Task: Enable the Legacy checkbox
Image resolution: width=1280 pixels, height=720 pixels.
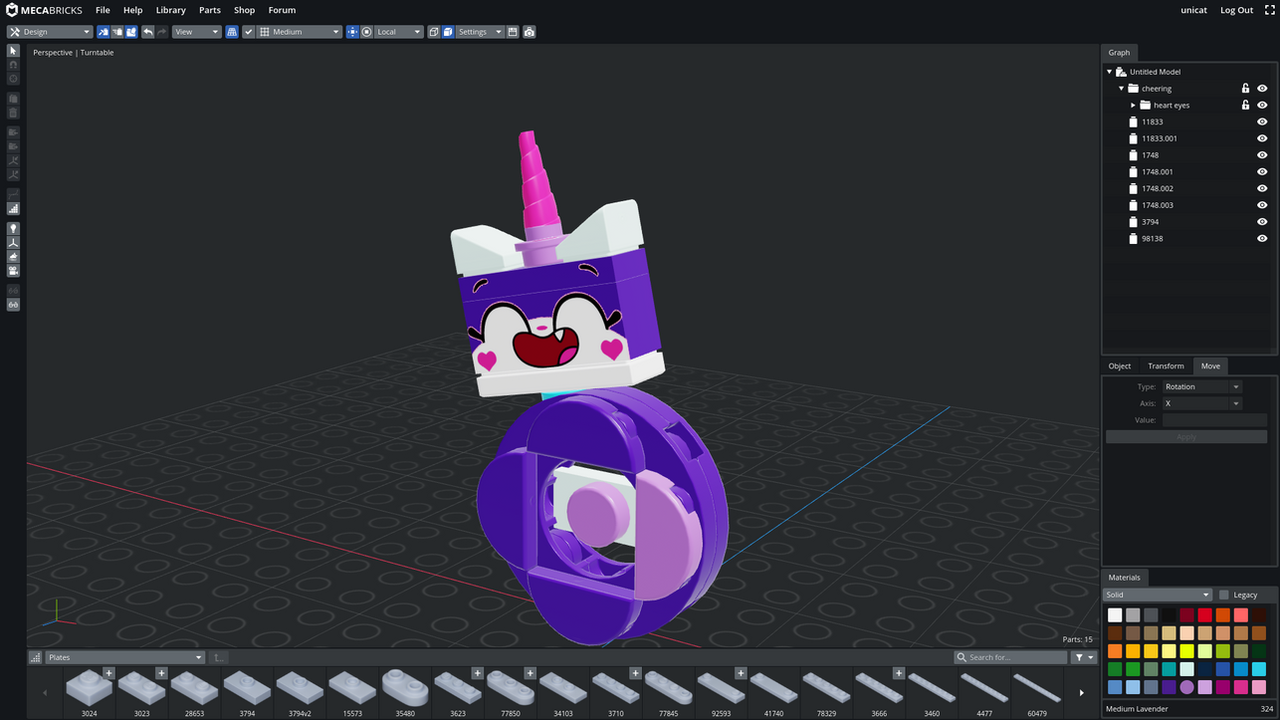Action: (1224, 595)
